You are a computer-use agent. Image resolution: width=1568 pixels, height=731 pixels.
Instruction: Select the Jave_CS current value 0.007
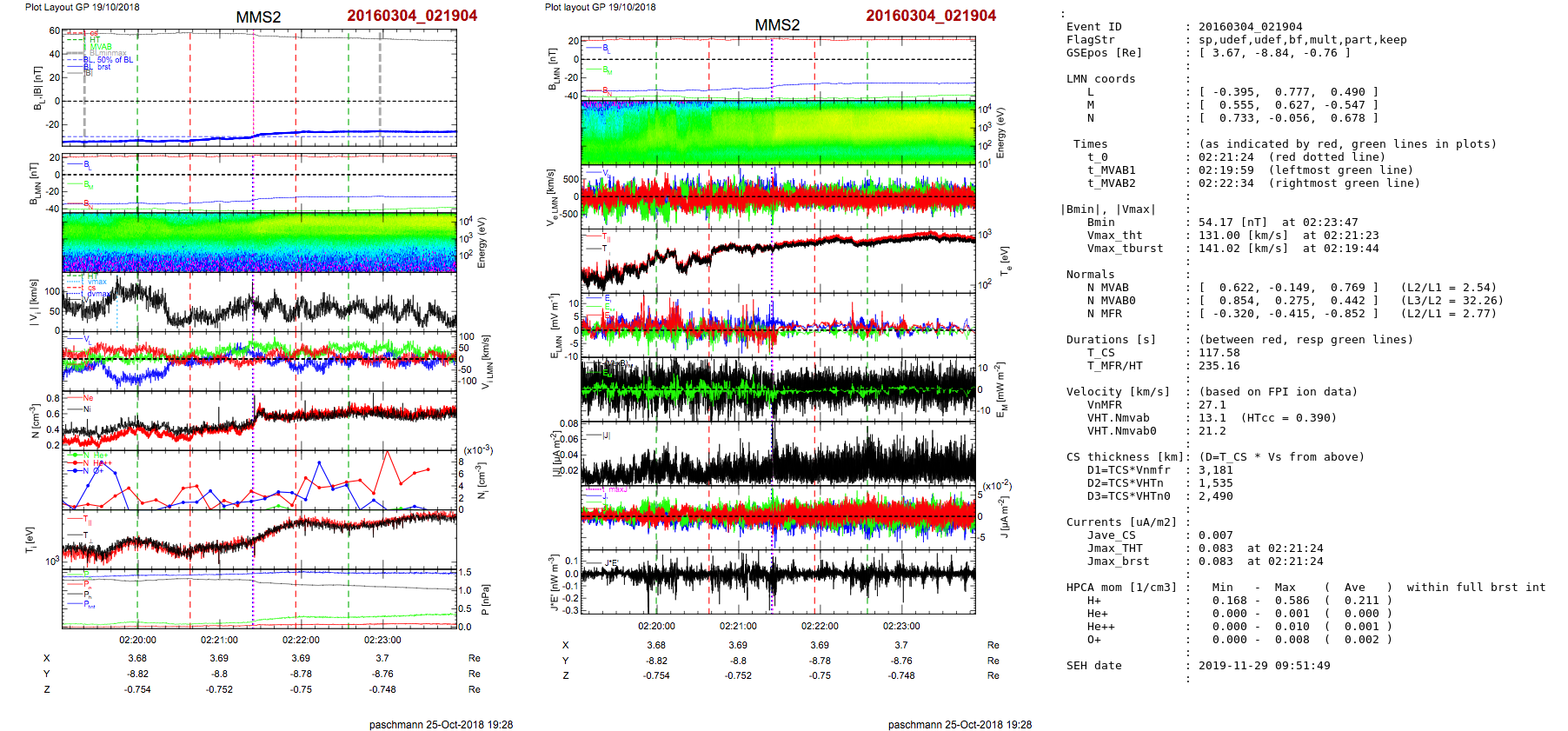coord(1215,535)
